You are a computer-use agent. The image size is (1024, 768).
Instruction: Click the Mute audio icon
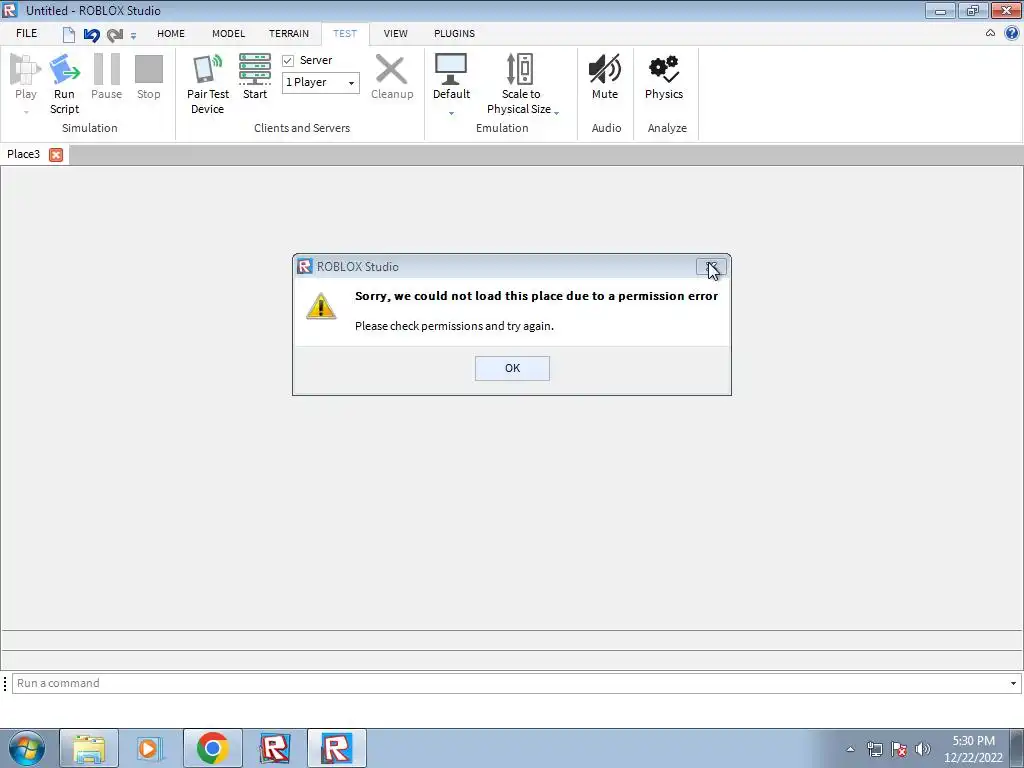click(x=605, y=69)
